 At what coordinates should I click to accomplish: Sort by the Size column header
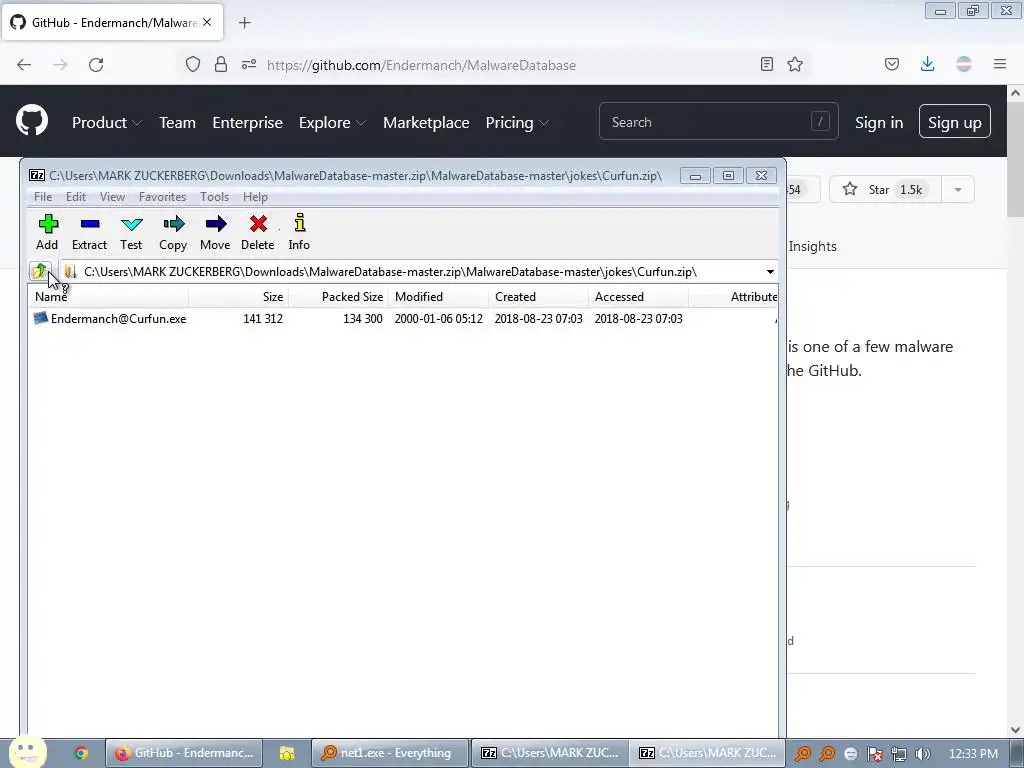tap(238, 296)
